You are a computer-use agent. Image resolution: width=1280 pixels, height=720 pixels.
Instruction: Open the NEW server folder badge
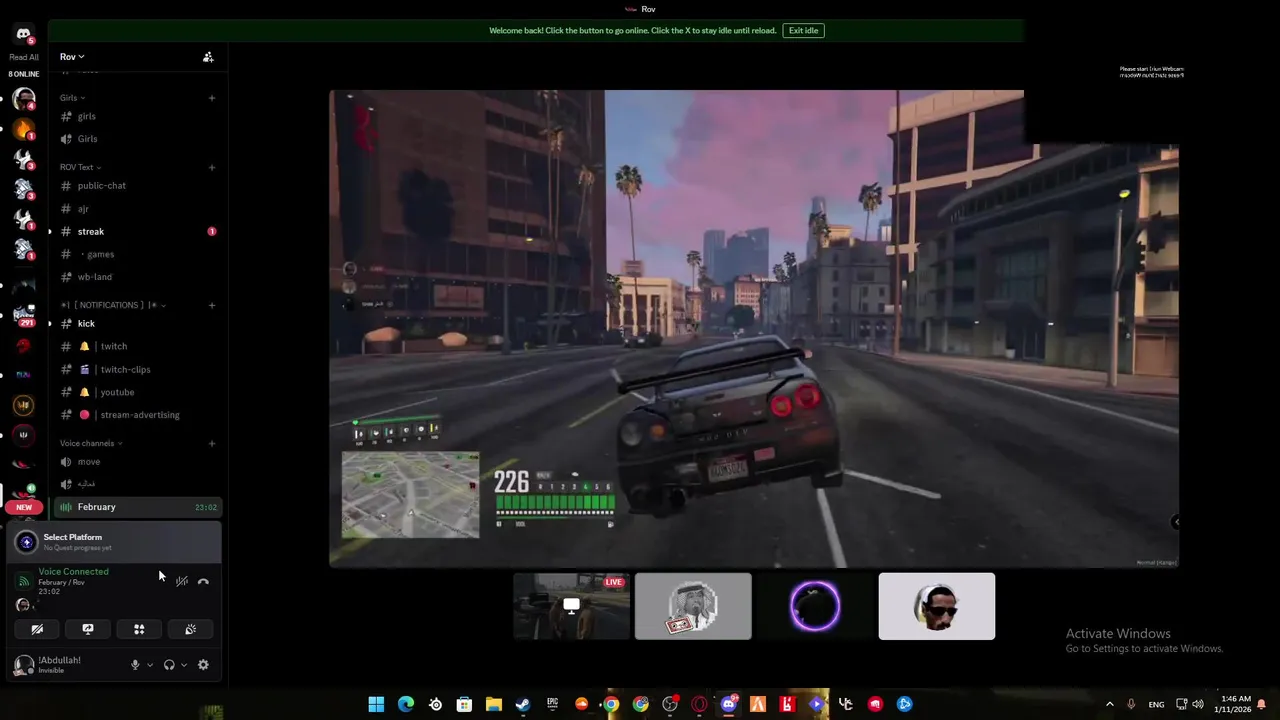coord(24,507)
